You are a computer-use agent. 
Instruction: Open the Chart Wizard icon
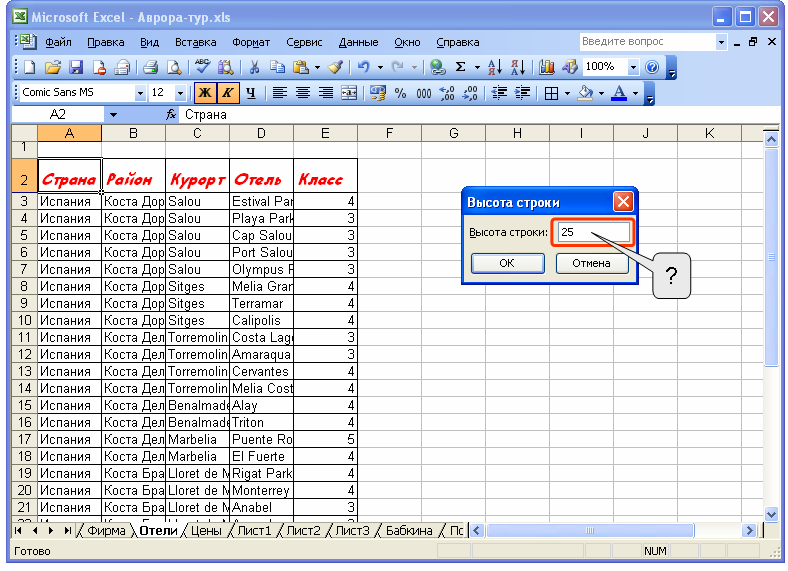546,67
